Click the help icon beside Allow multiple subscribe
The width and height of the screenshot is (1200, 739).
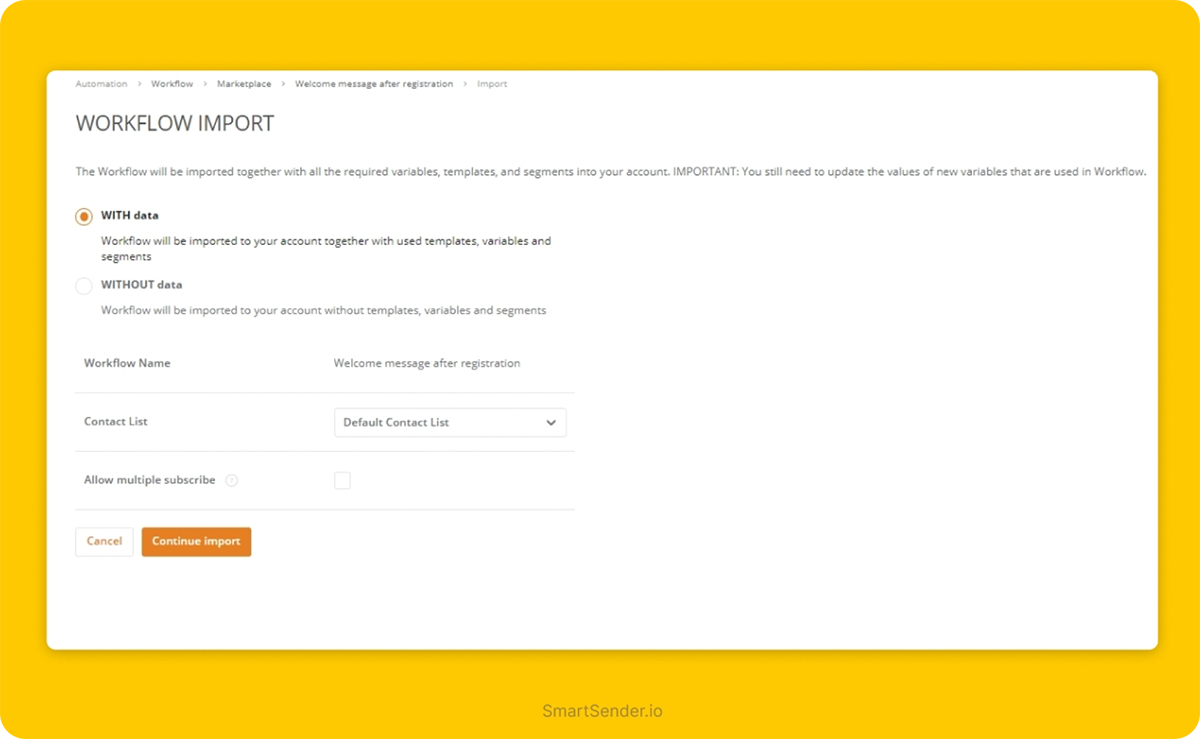[x=232, y=481]
